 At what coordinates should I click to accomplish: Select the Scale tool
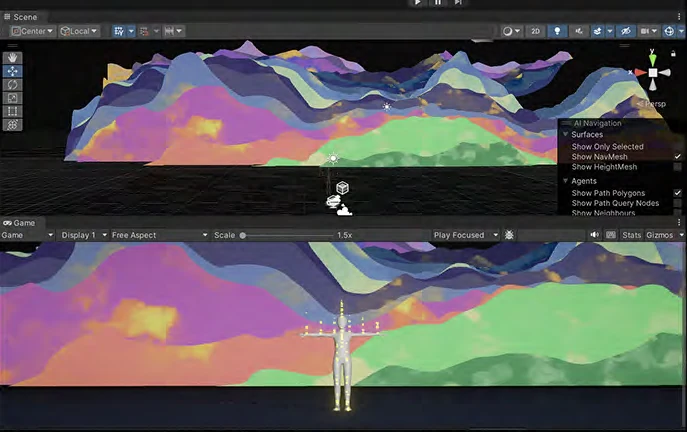[x=12, y=98]
